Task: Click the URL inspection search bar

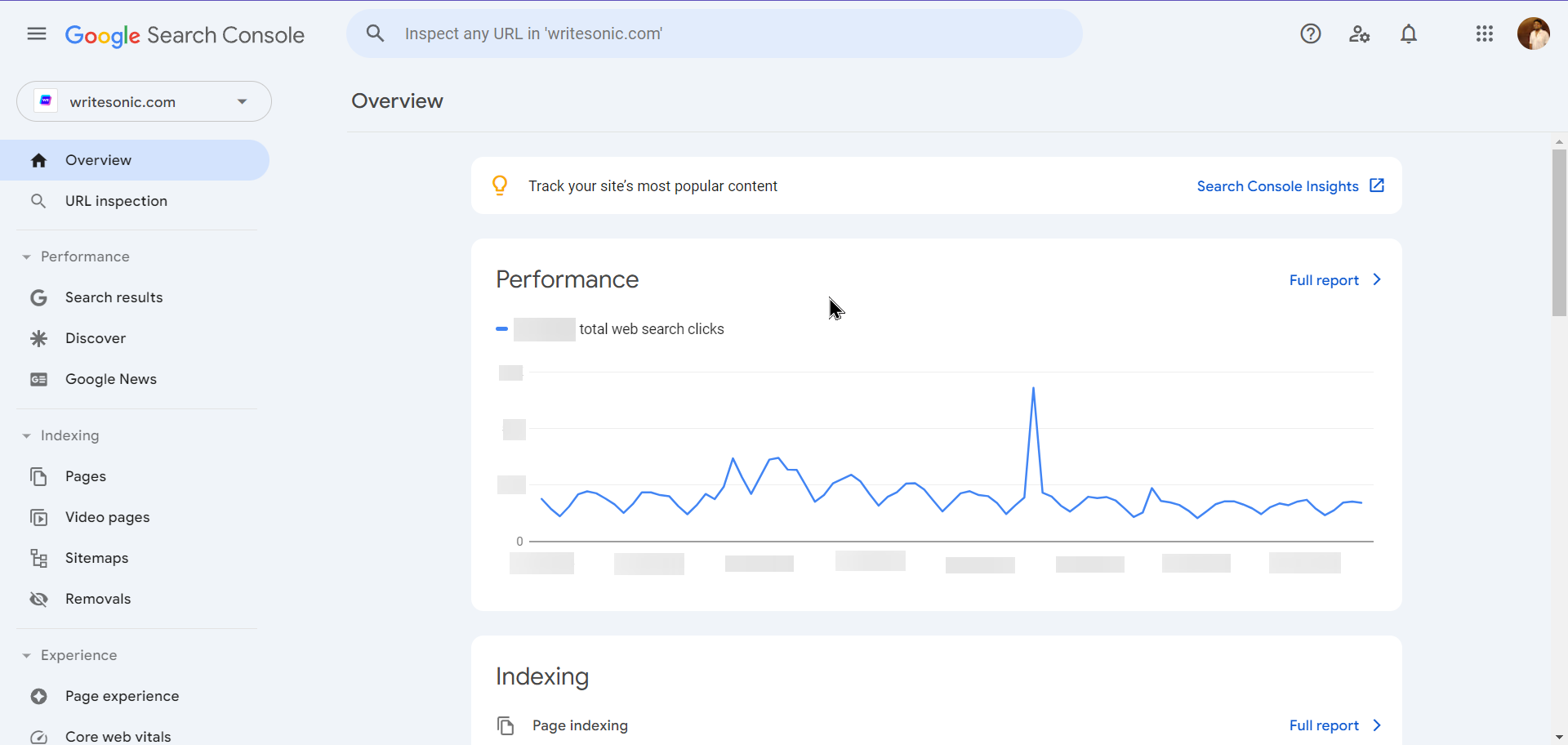Action: (x=714, y=33)
